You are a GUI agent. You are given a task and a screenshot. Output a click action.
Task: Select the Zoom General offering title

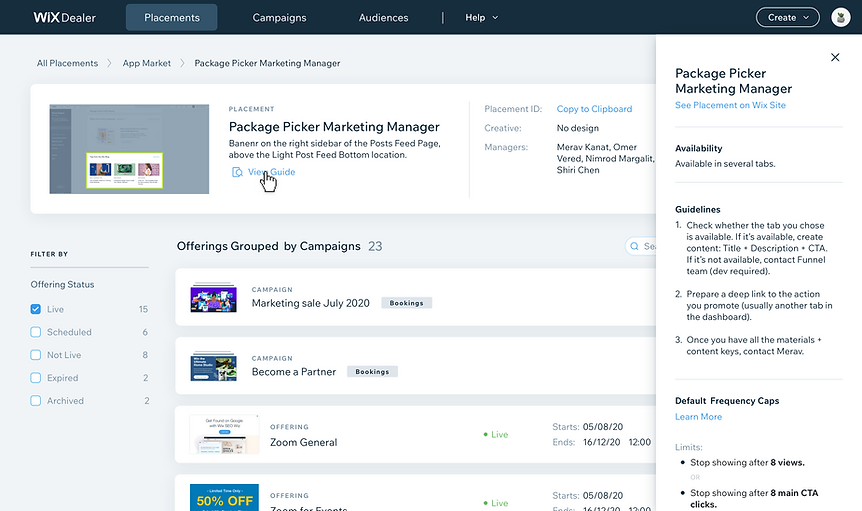click(x=303, y=442)
